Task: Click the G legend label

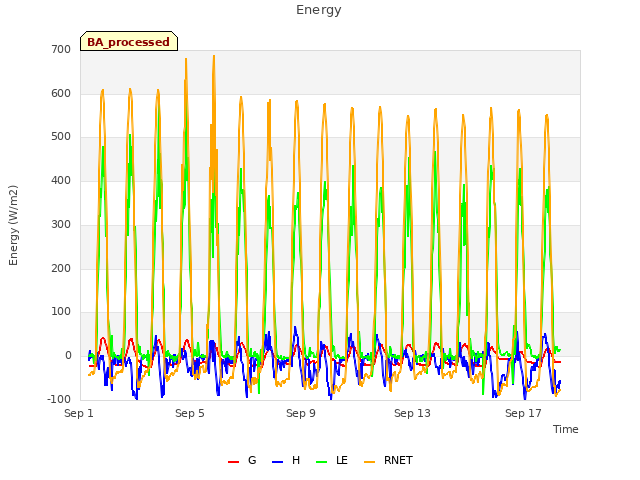Action: tap(252, 460)
